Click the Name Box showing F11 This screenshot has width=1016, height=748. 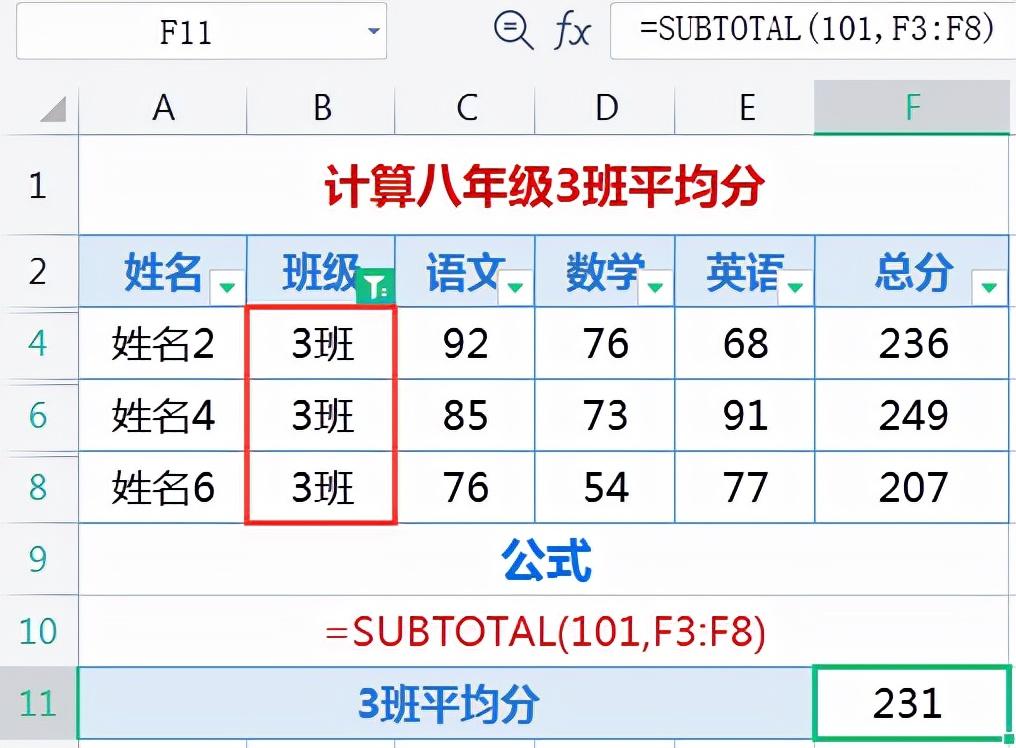pos(202,31)
